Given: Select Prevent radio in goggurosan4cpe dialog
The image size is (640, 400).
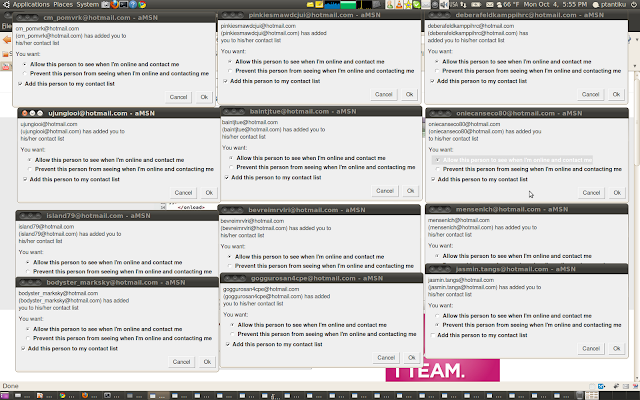Looking at the screenshot, I should tap(233, 334).
